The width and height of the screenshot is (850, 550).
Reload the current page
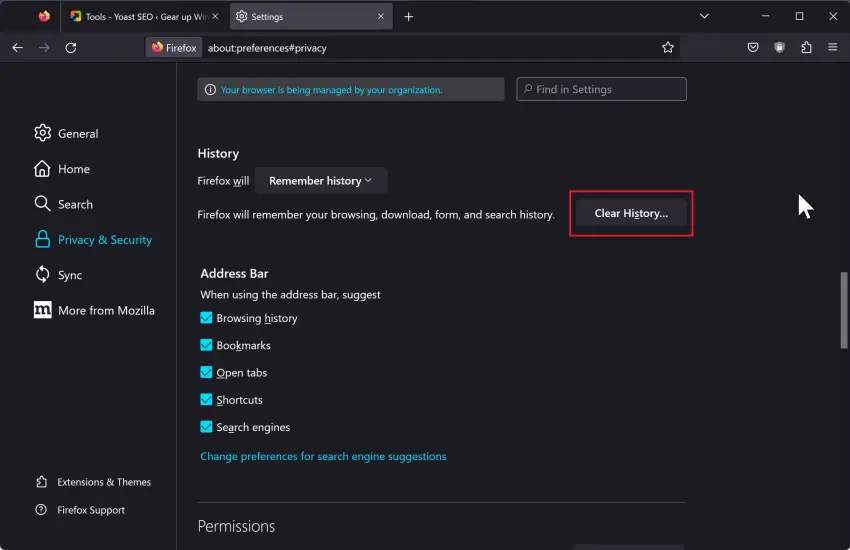(71, 48)
